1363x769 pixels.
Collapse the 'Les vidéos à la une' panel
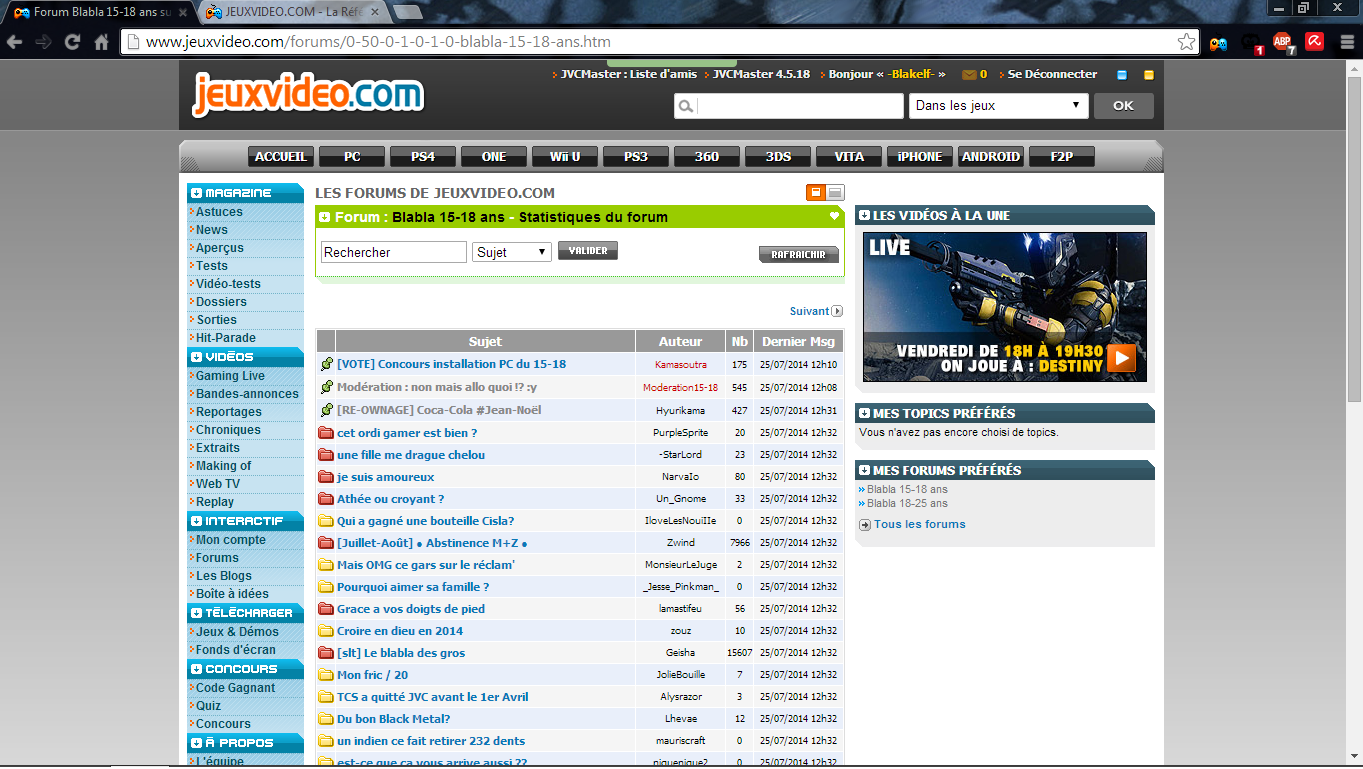coord(864,215)
